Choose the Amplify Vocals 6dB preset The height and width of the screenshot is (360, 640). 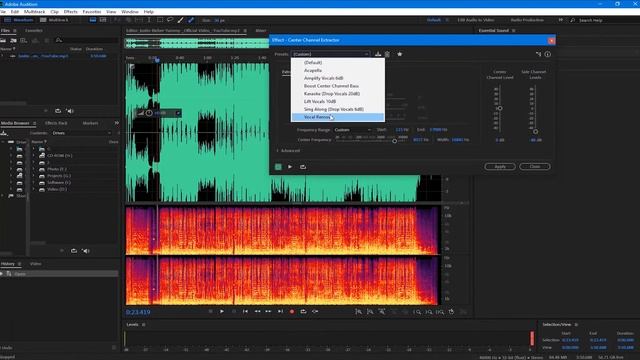point(338,78)
